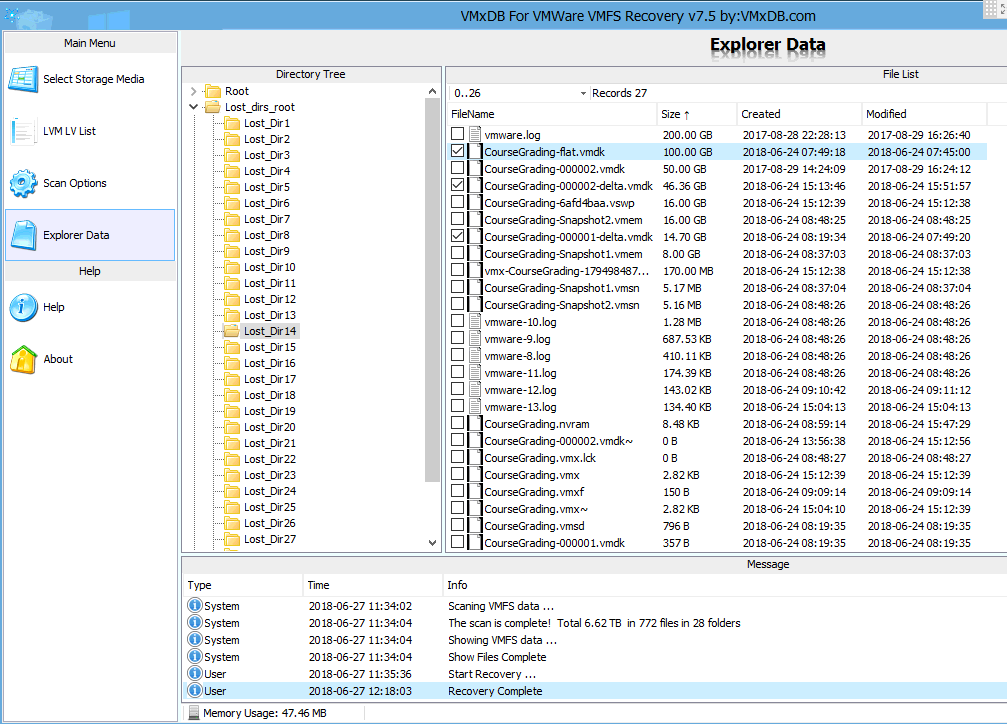Click the About house icon
1007x724 pixels.
tap(23, 359)
